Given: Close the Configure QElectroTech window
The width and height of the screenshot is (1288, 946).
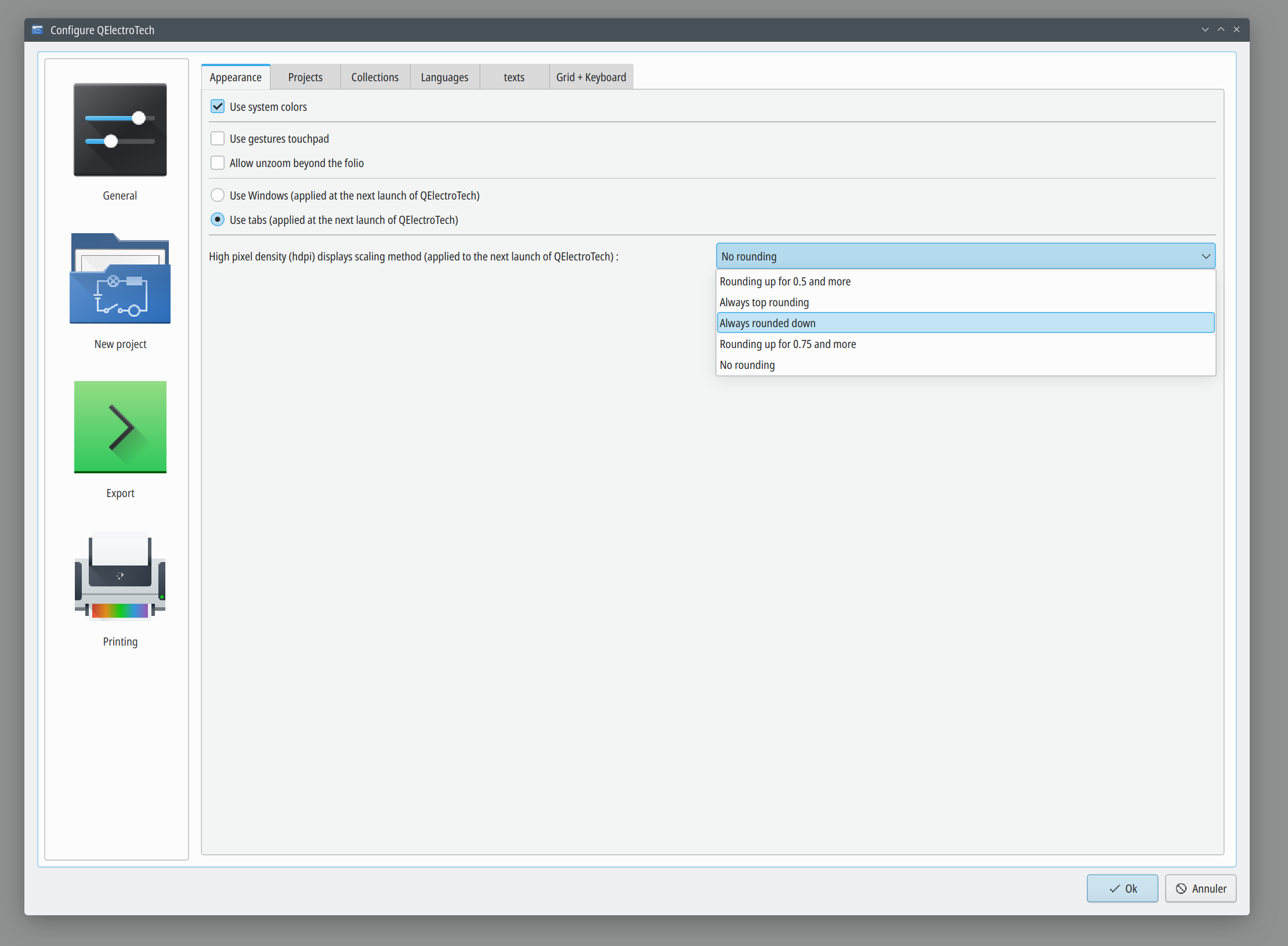Looking at the screenshot, I should 1236,30.
